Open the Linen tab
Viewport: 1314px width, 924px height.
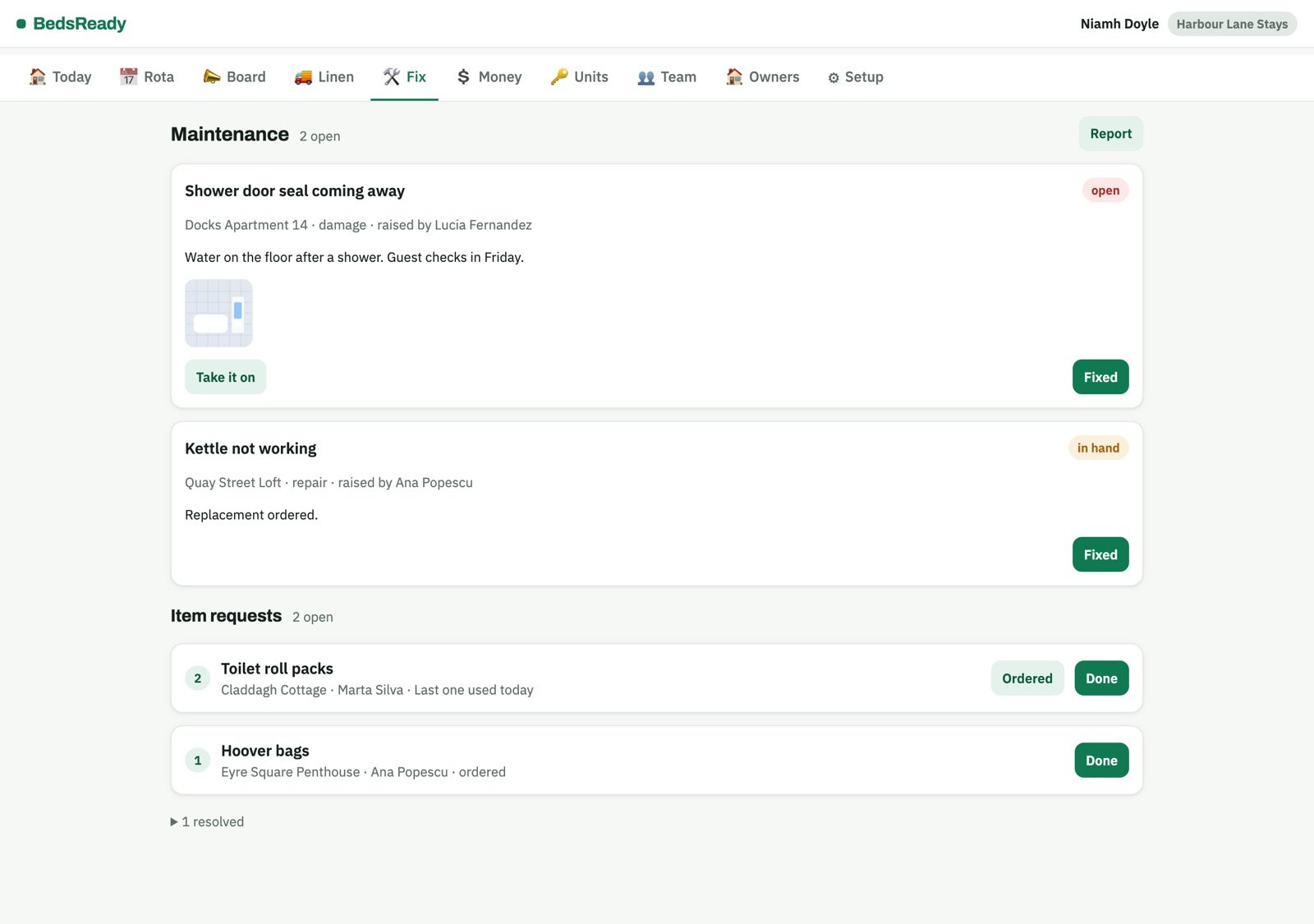pyautogui.click(x=324, y=76)
